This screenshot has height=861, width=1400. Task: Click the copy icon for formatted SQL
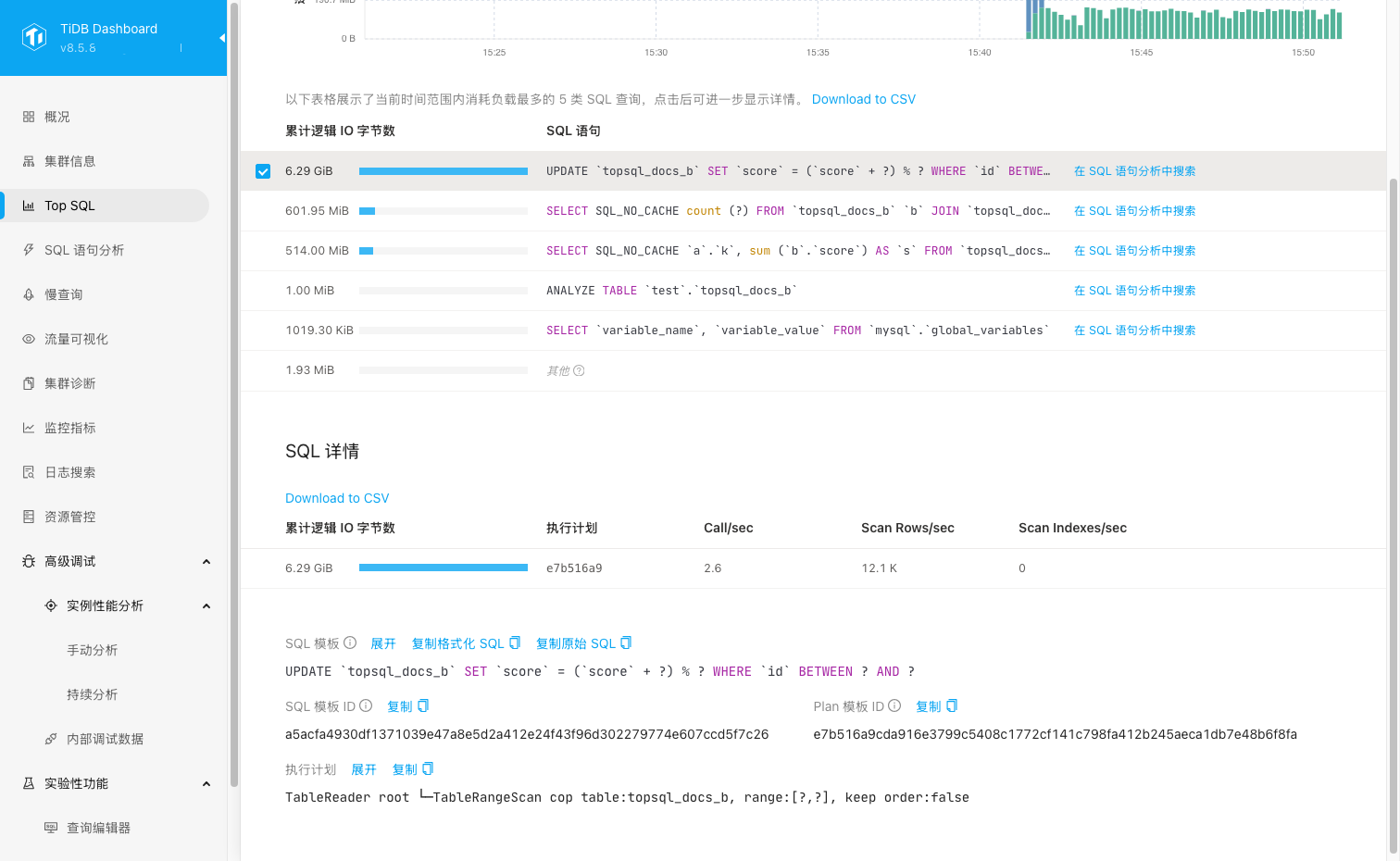tap(515, 643)
